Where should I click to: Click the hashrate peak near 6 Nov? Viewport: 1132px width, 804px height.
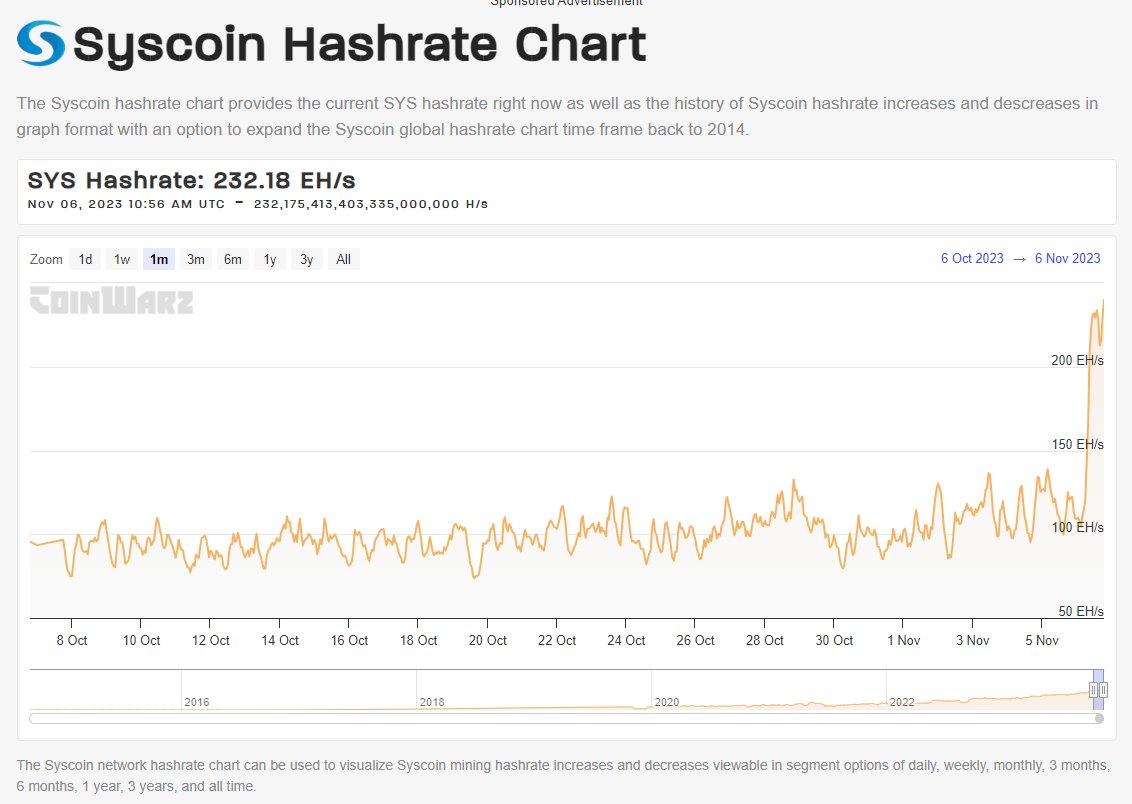[1103, 300]
